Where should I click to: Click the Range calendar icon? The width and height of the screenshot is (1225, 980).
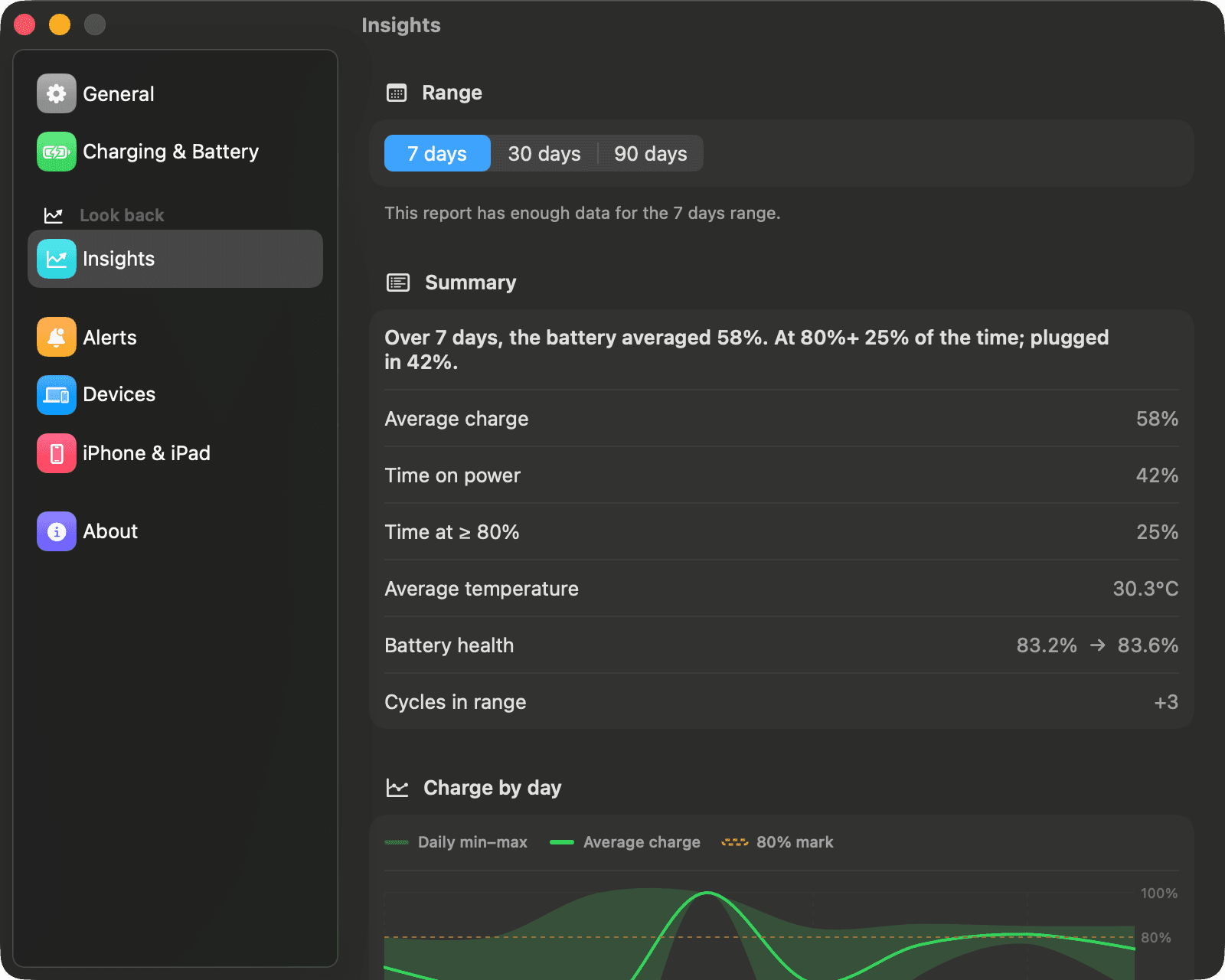tap(397, 93)
